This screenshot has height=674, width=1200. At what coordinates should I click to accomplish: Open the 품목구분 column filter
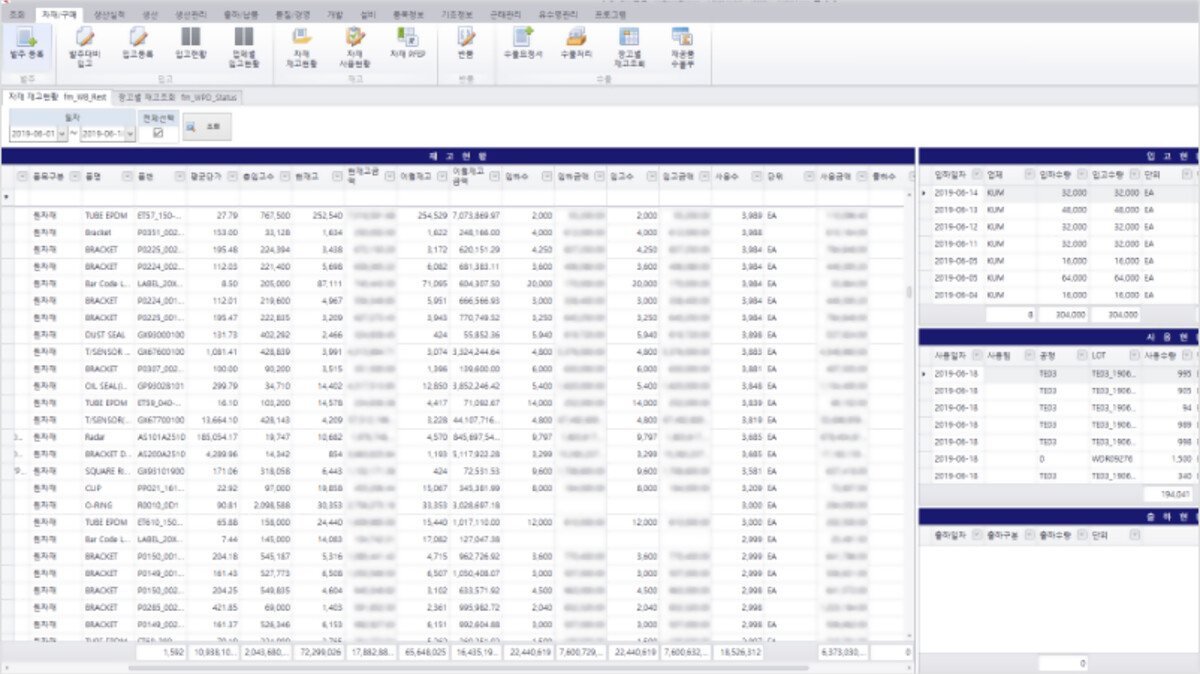coord(77,176)
